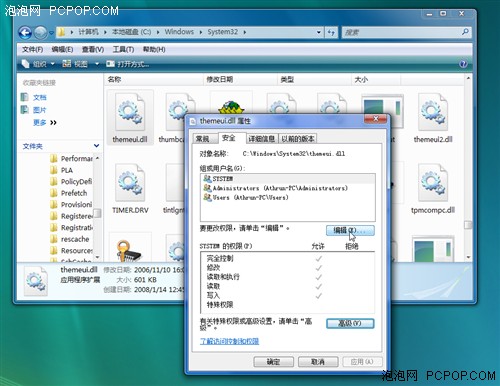Select SYSTEM in the user list
Image resolution: width=500 pixels, height=386 pixels.
(288, 179)
